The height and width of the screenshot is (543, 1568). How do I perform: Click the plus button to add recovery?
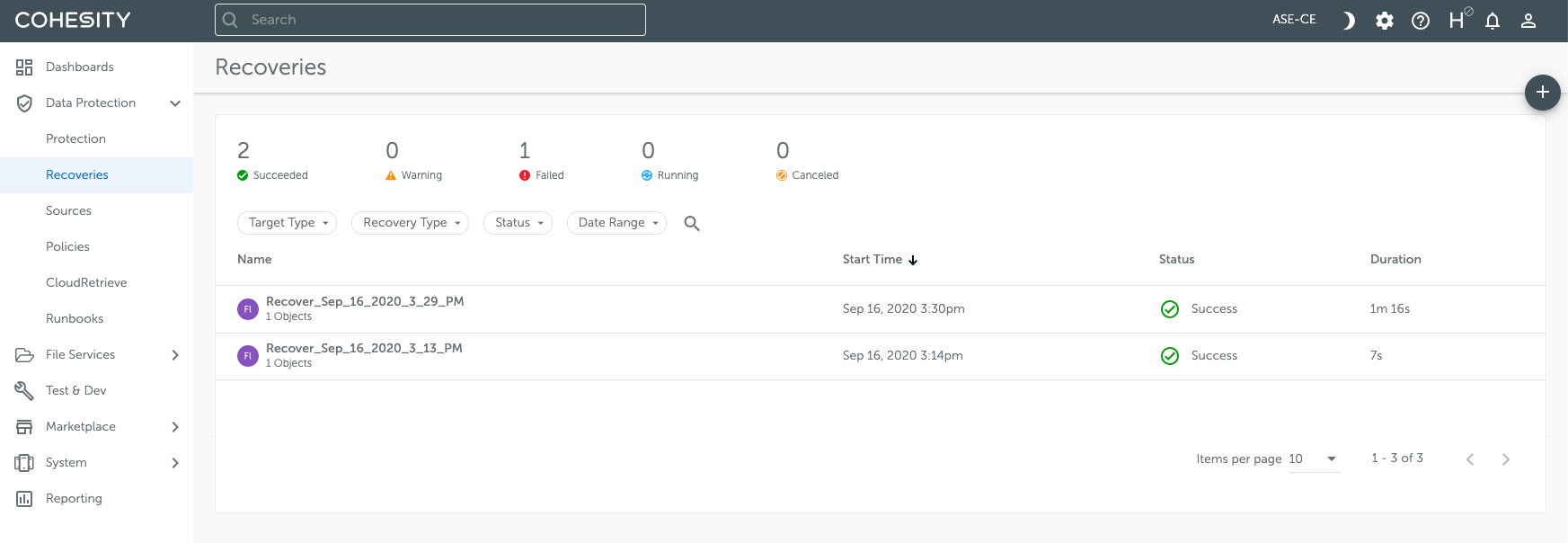(1542, 93)
